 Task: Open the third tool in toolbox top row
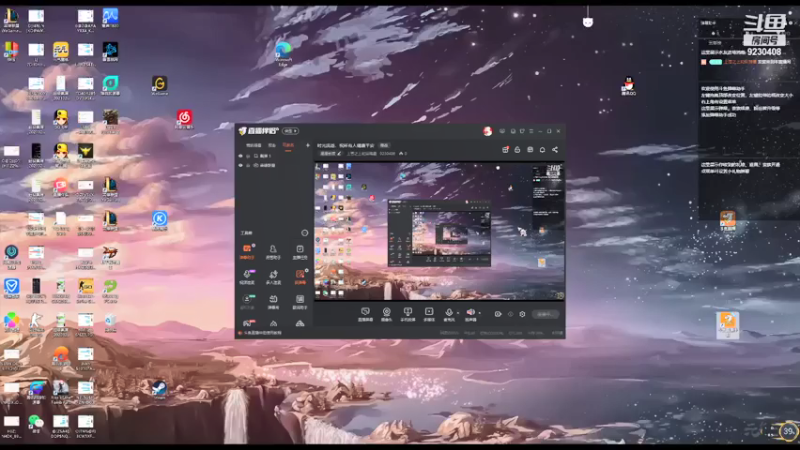[299, 251]
